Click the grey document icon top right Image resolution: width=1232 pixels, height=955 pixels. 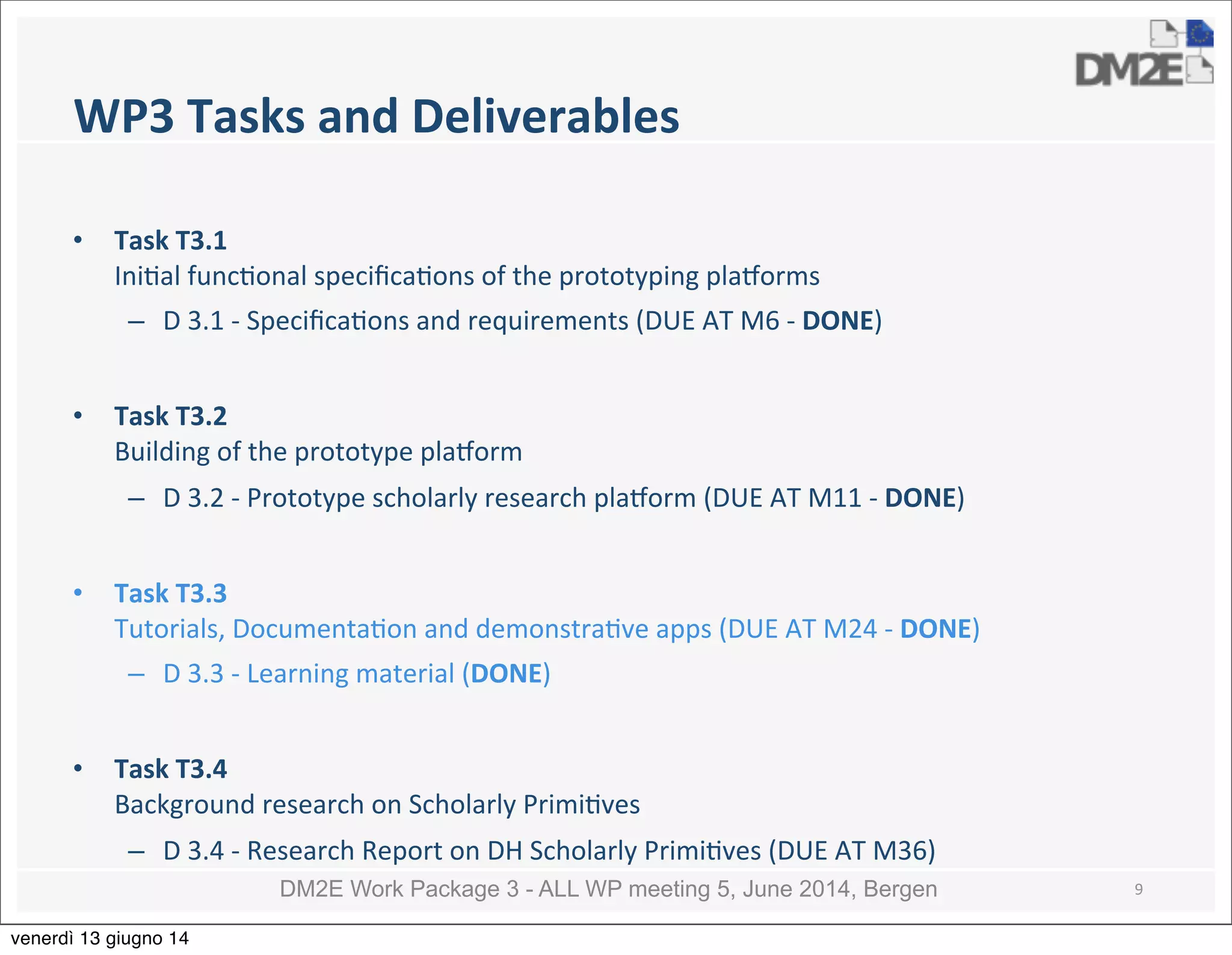tap(1163, 34)
